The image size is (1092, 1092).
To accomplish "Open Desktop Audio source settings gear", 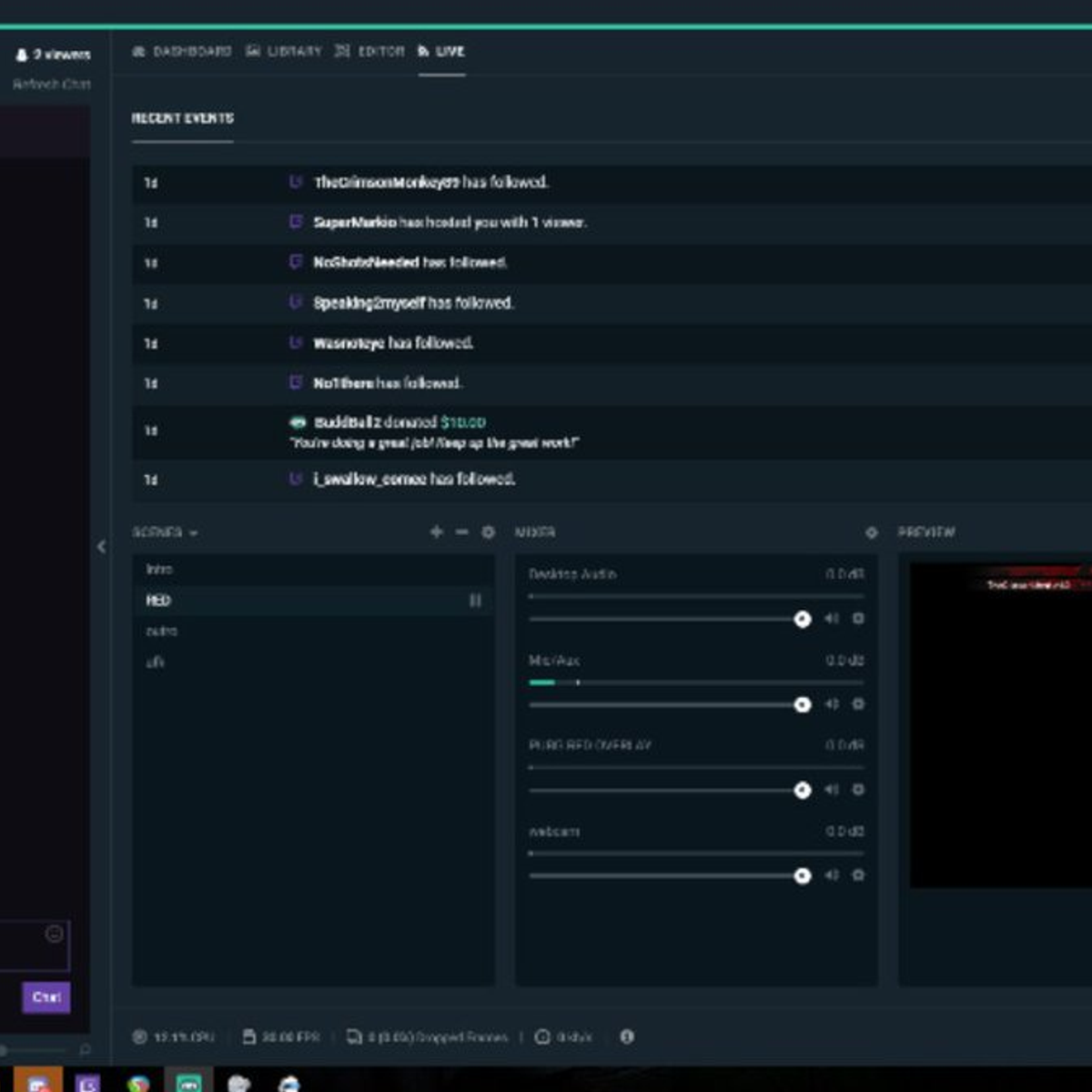I will click(x=856, y=619).
